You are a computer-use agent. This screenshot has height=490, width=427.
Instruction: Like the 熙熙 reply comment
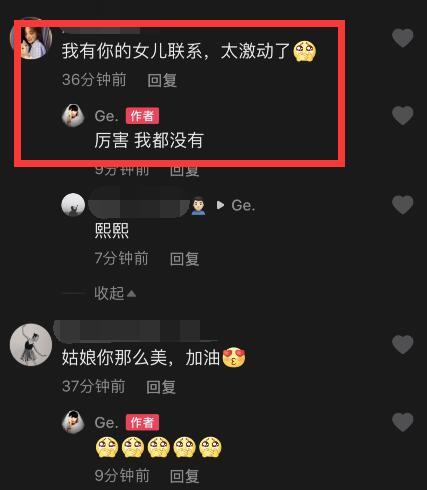pyautogui.click(x=403, y=204)
